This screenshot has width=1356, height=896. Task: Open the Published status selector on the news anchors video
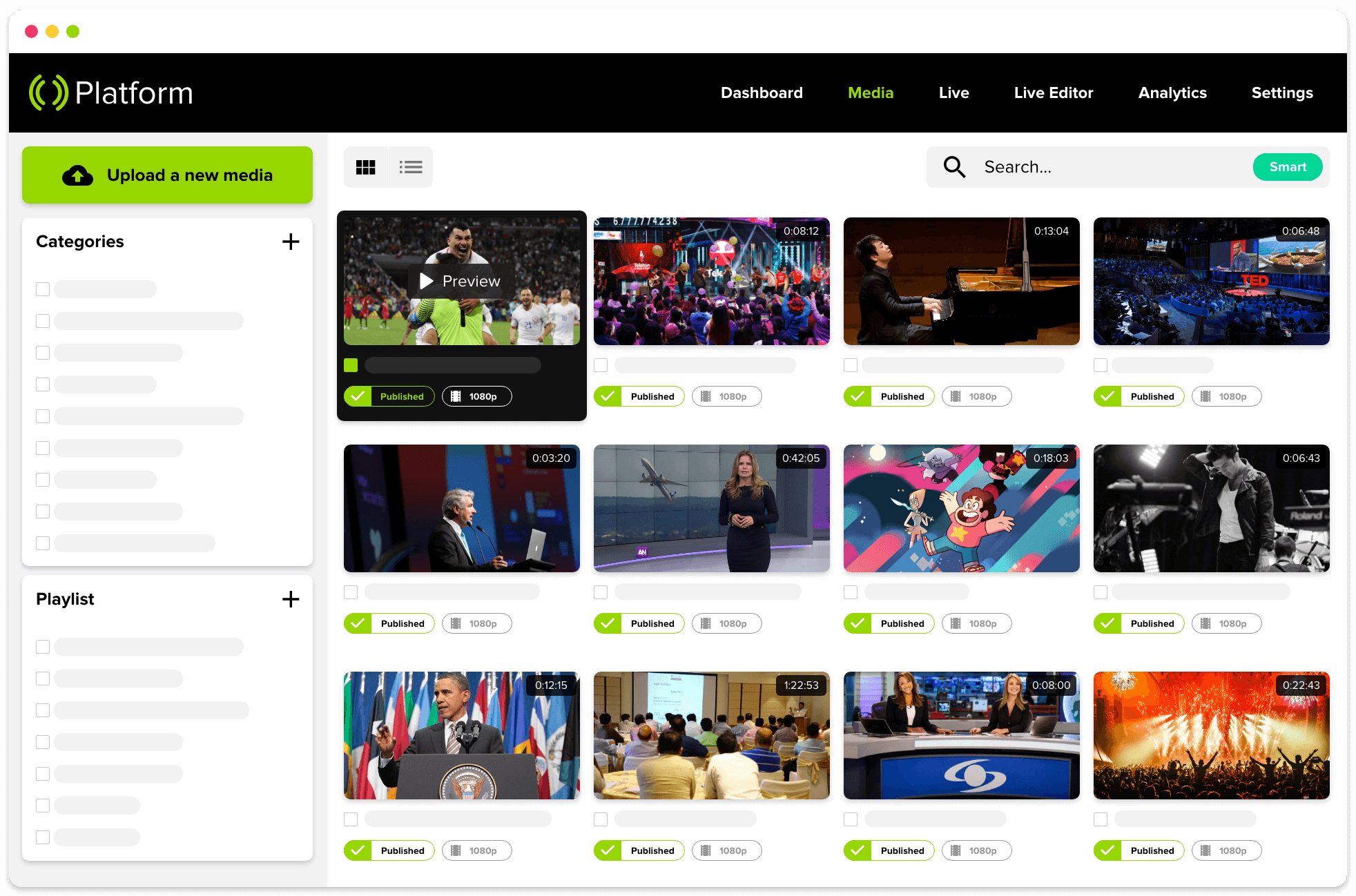click(889, 850)
